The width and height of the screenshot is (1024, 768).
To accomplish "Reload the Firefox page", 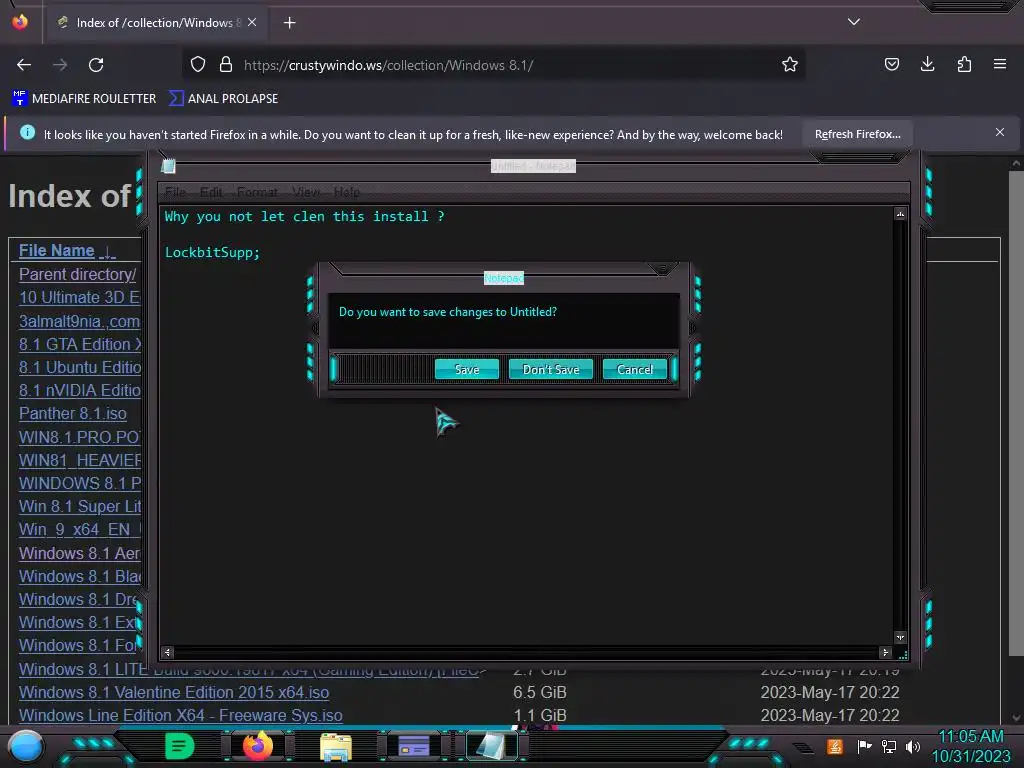I will 96,65.
